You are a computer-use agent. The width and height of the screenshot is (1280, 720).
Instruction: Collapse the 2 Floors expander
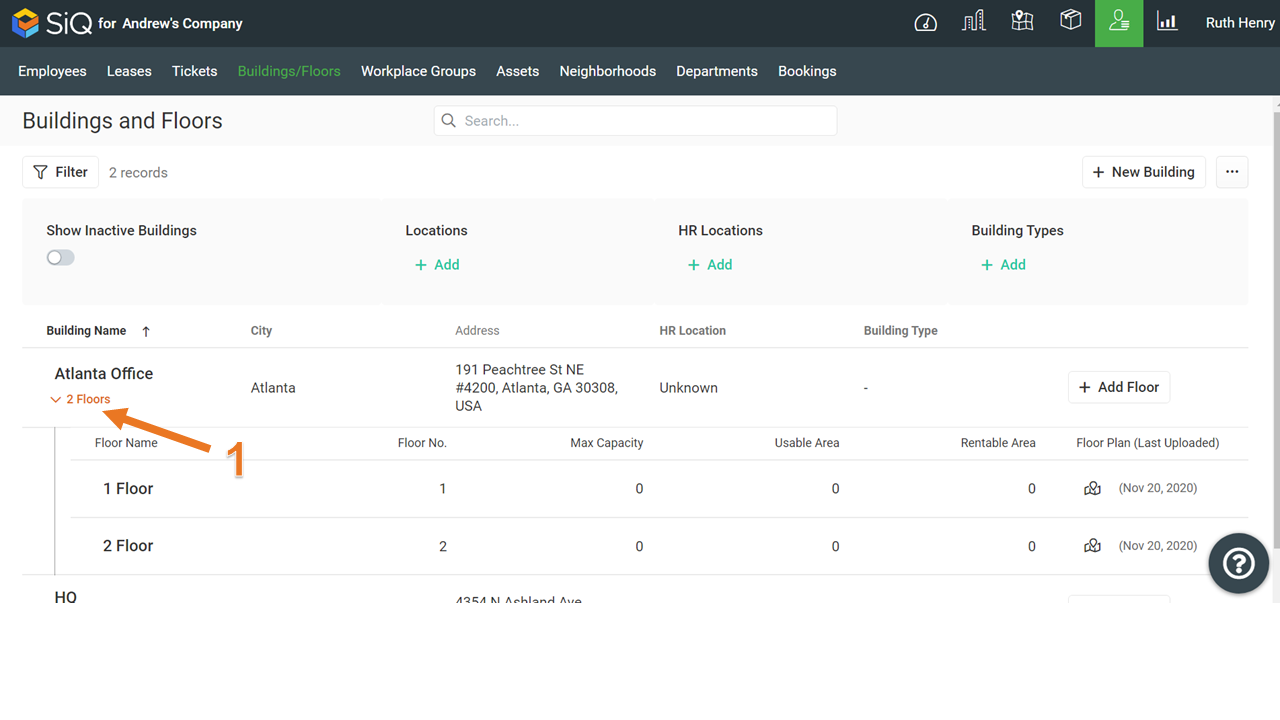coord(80,399)
